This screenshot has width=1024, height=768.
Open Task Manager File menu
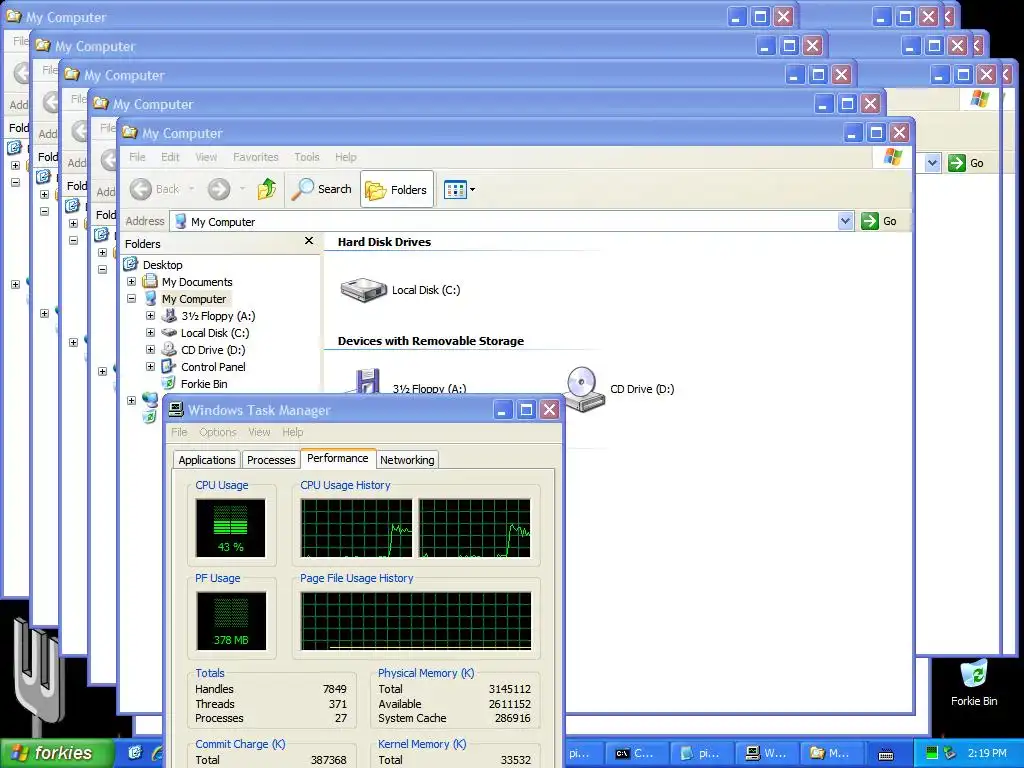(x=179, y=432)
